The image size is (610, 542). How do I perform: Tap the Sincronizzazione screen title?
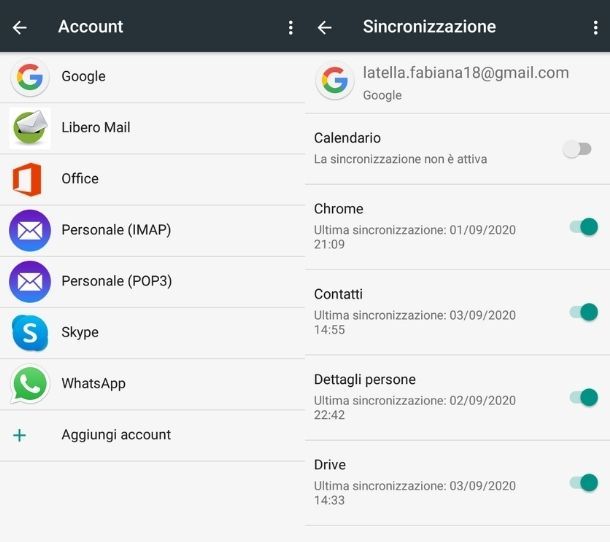click(429, 27)
